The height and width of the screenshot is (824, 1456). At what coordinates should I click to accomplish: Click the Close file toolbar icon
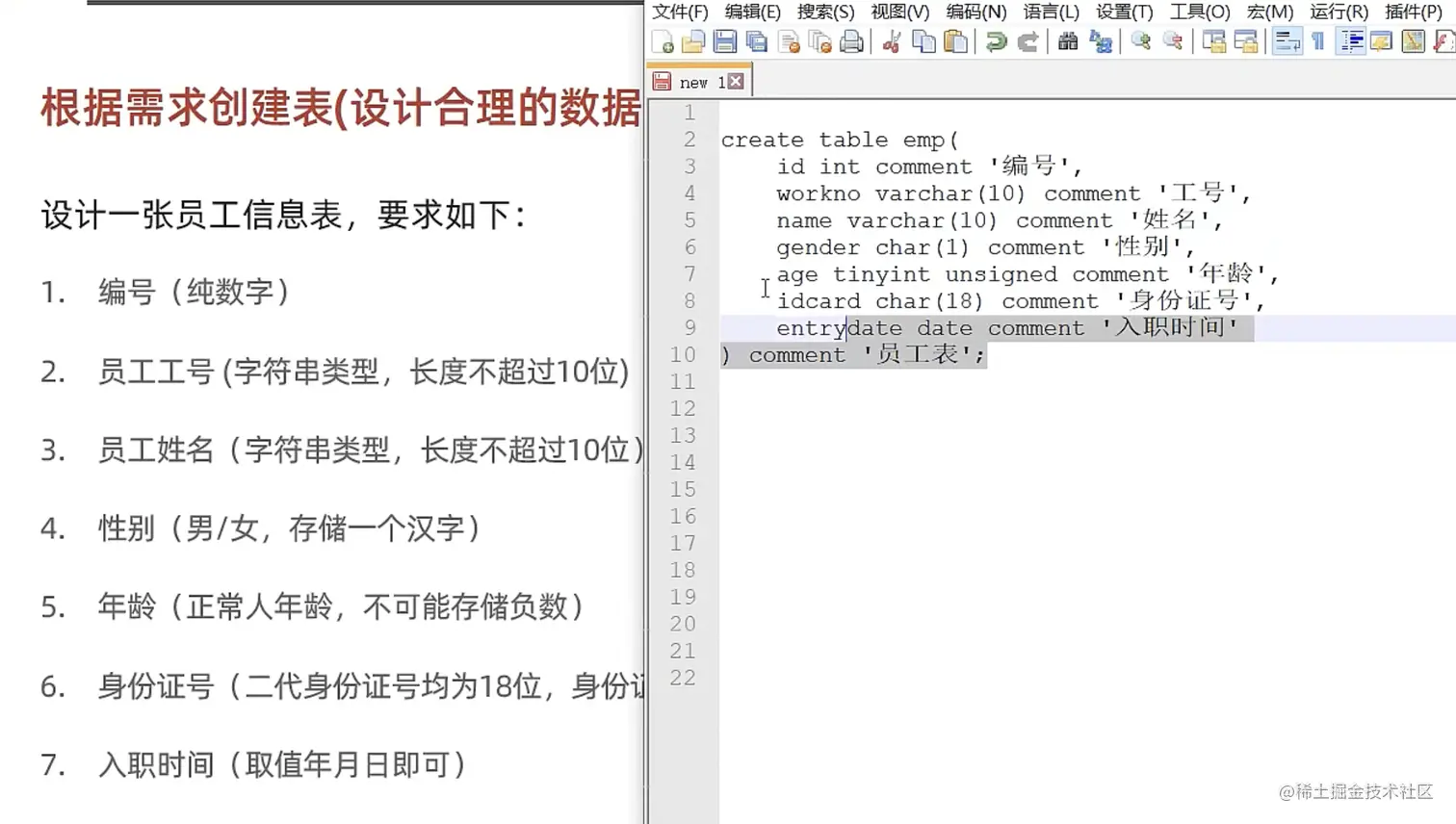pos(789,41)
